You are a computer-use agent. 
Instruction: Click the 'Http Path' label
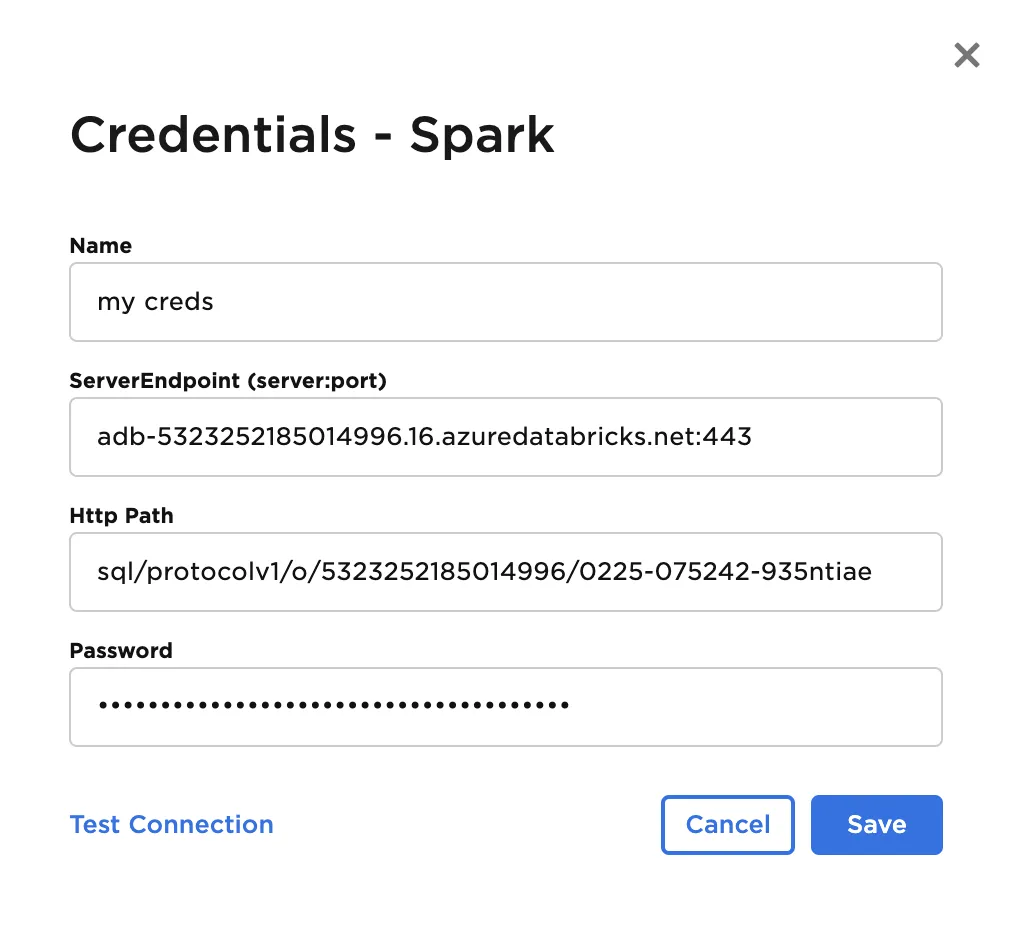click(x=121, y=516)
